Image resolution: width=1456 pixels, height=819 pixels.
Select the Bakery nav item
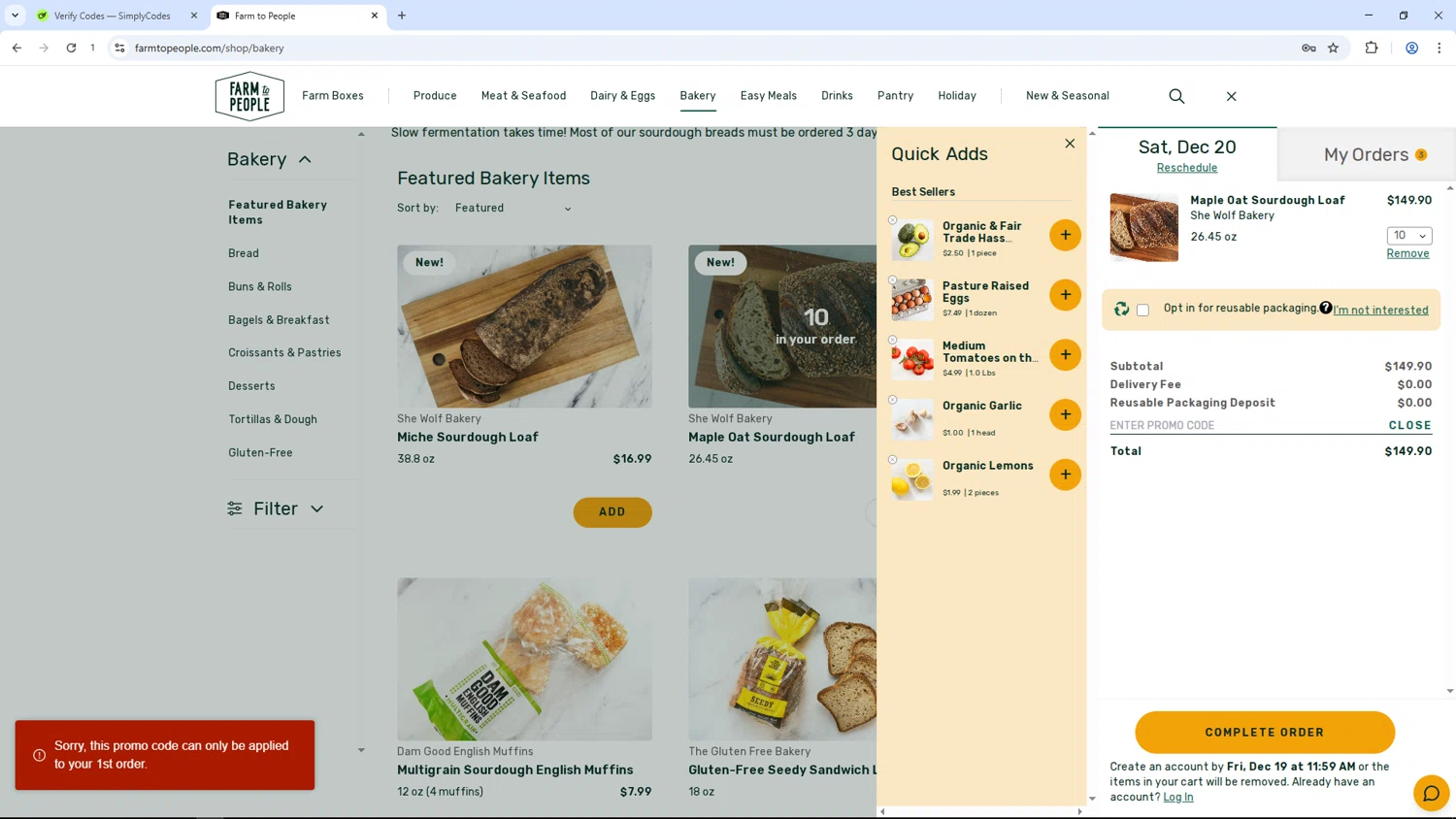[x=698, y=96]
